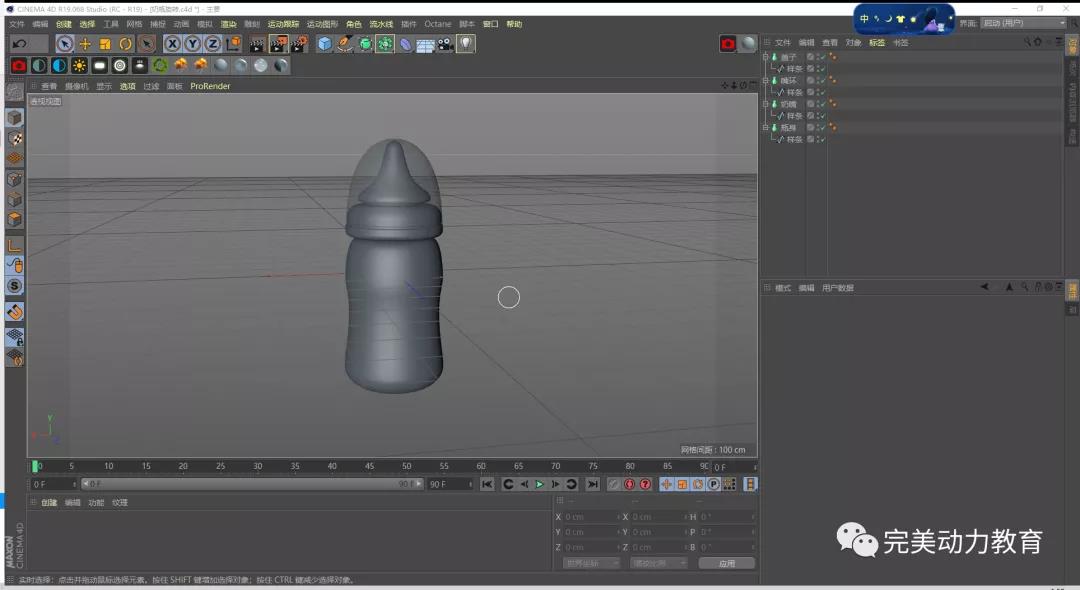The height and width of the screenshot is (590, 1080).
Task: Click the 应用 apply button
Action: (x=726, y=563)
